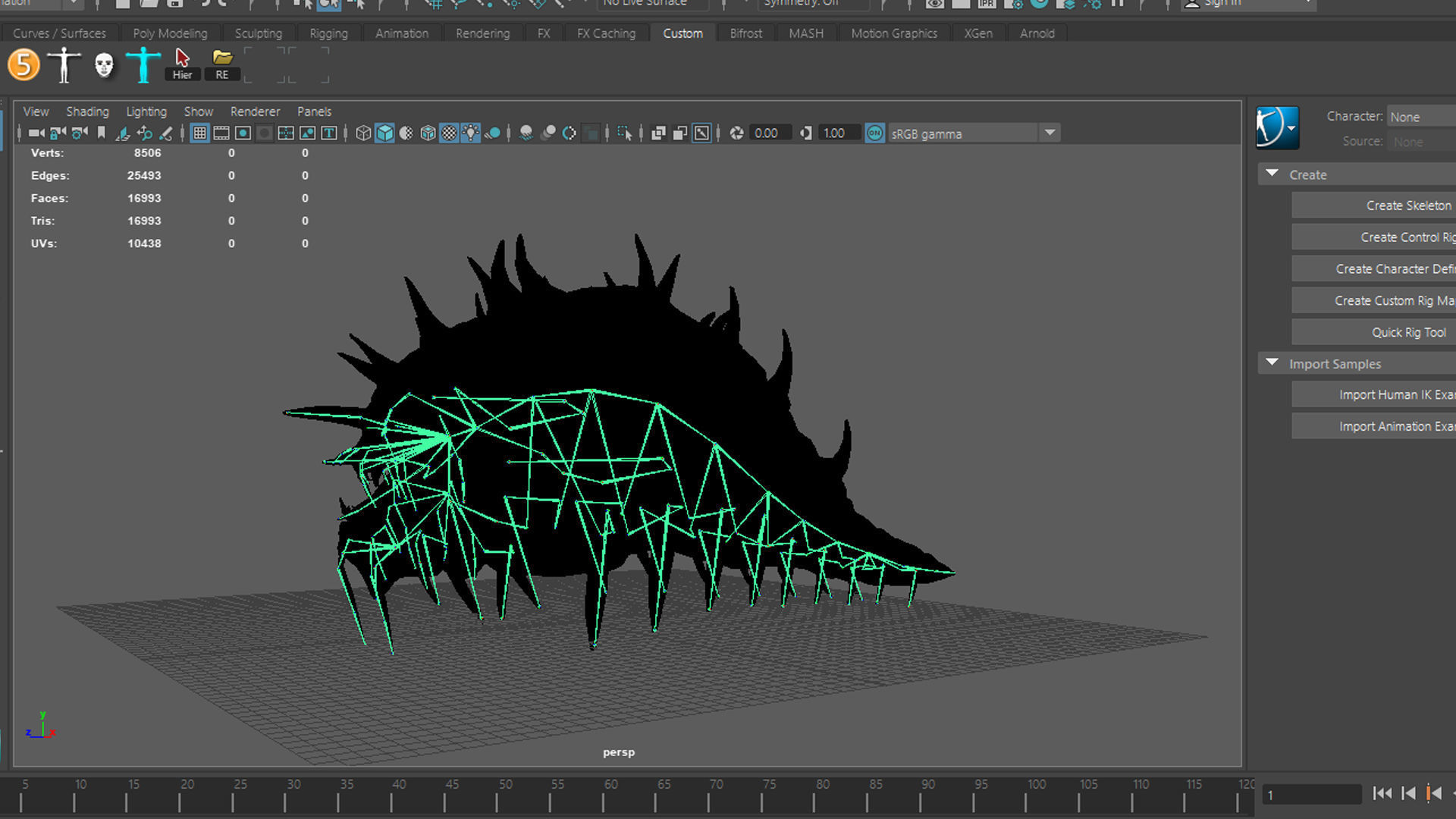This screenshot has height=819, width=1456.
Task: Toggle the View Transform ON button
Action: tap(874, 133)
